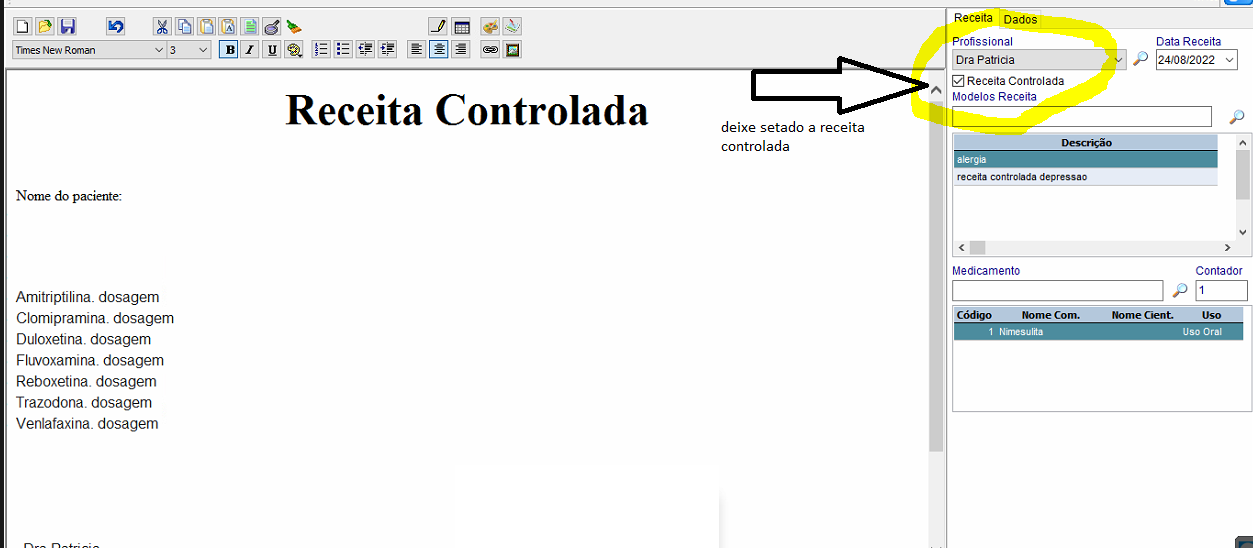Toggle bold formatting

point(229,49)
